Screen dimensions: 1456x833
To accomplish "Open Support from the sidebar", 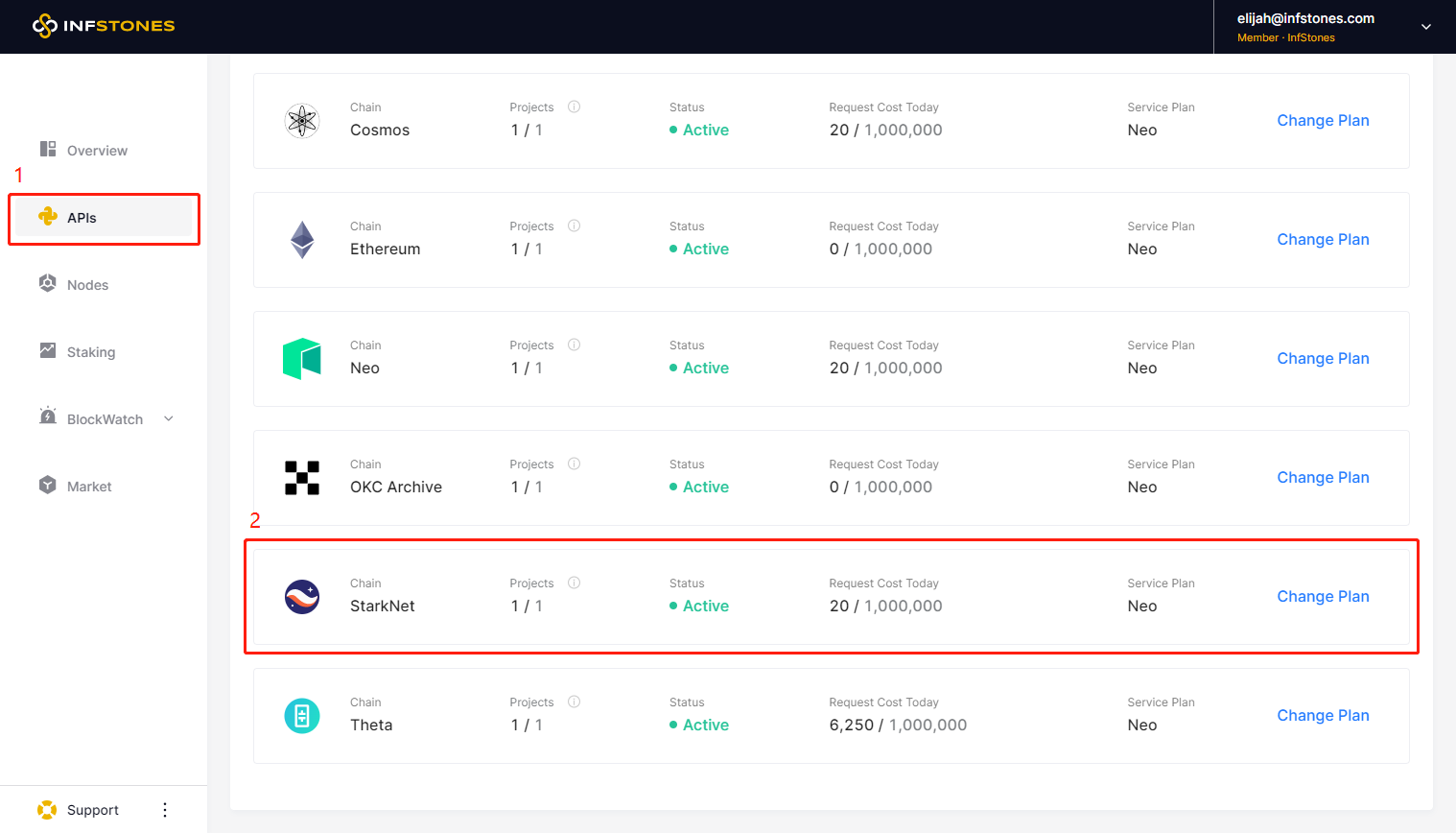I will coord(93,810).
